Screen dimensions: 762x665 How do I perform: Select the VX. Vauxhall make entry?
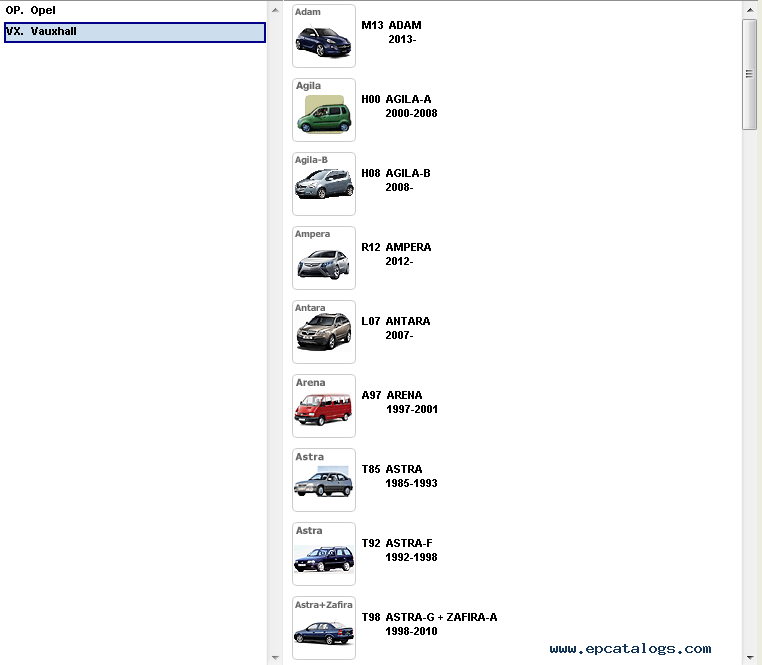(135, 32)
